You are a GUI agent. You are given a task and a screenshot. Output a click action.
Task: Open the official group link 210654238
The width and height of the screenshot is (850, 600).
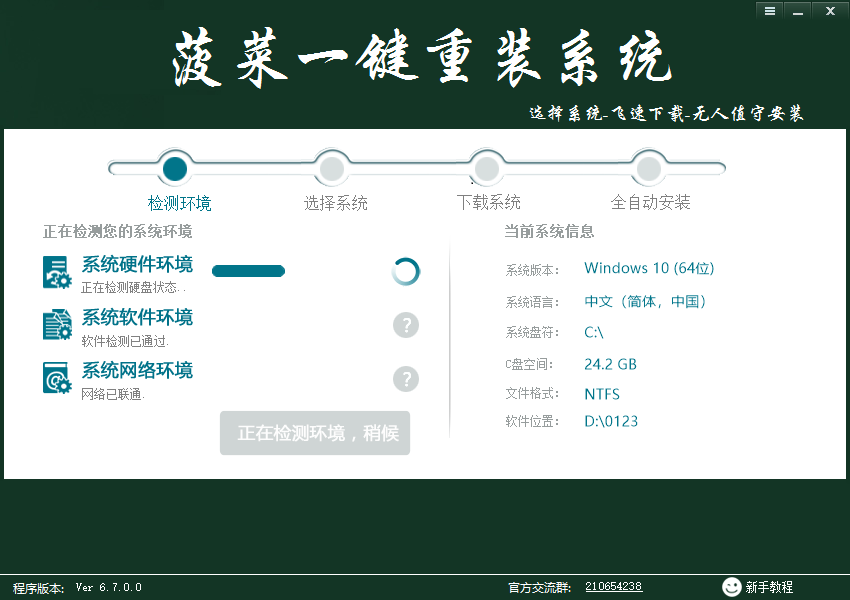click(614, 586)
